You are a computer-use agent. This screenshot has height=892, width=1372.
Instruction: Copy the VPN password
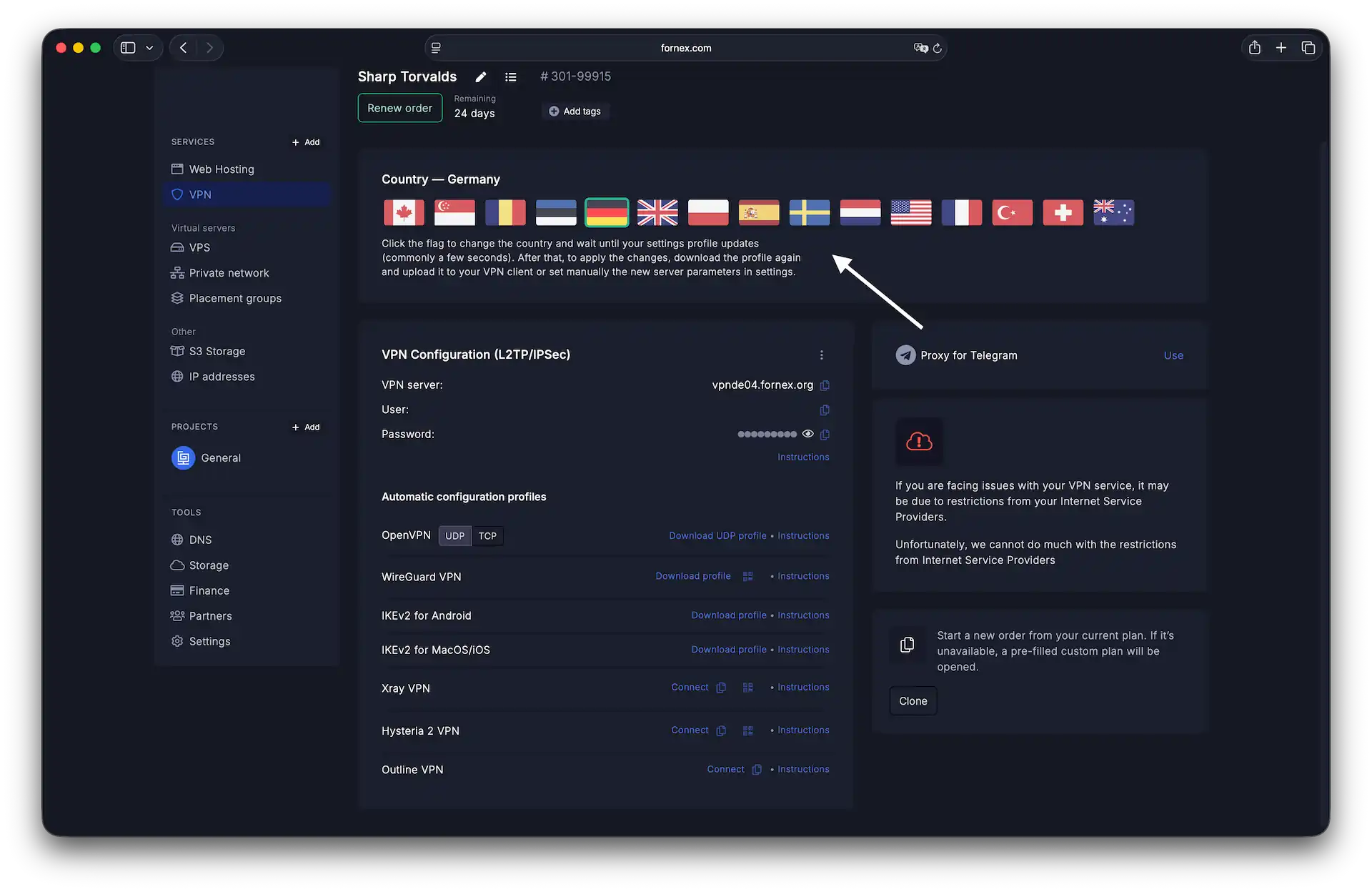click(x=825, y=434)
